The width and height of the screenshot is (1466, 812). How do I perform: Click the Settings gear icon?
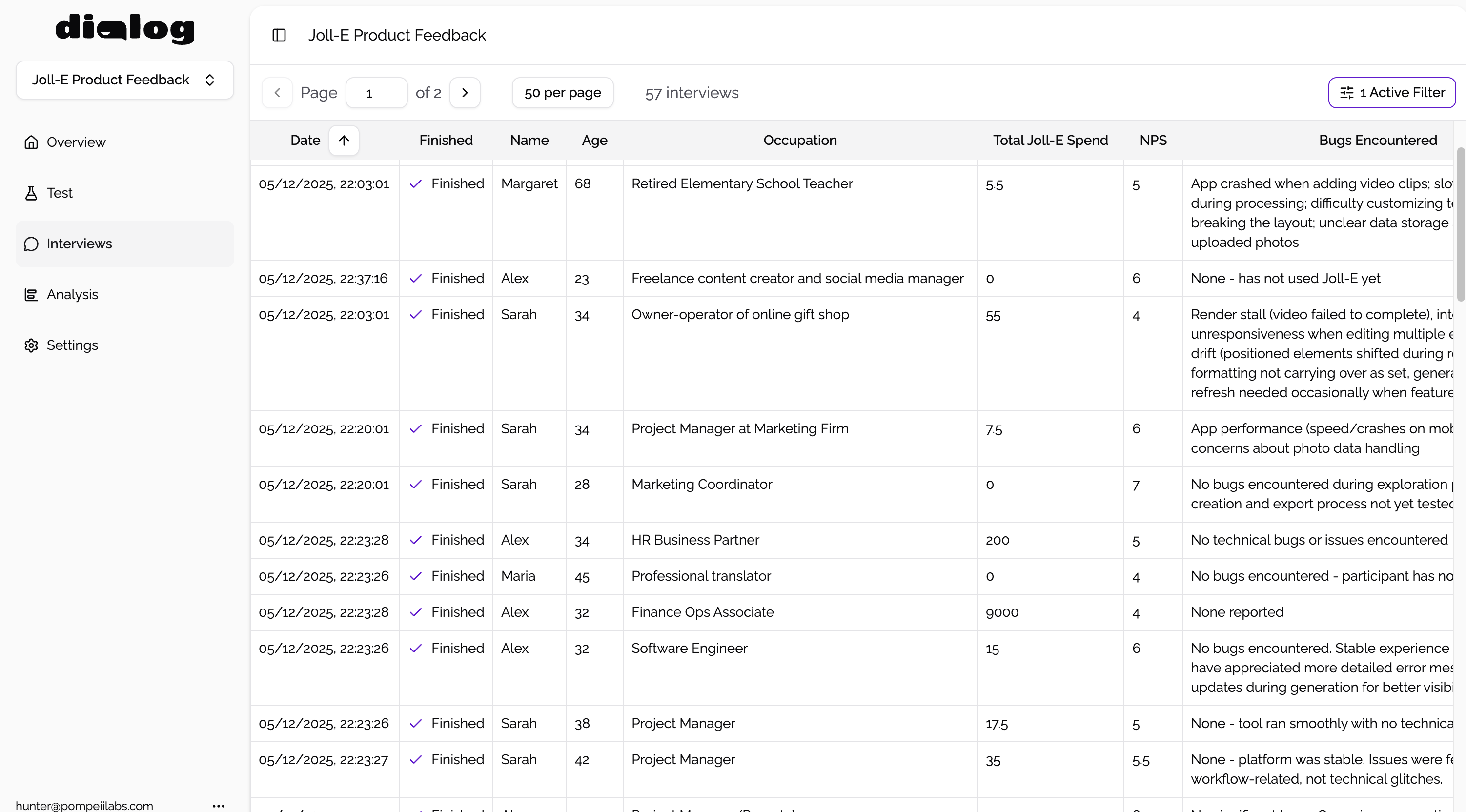pos(31,345)
